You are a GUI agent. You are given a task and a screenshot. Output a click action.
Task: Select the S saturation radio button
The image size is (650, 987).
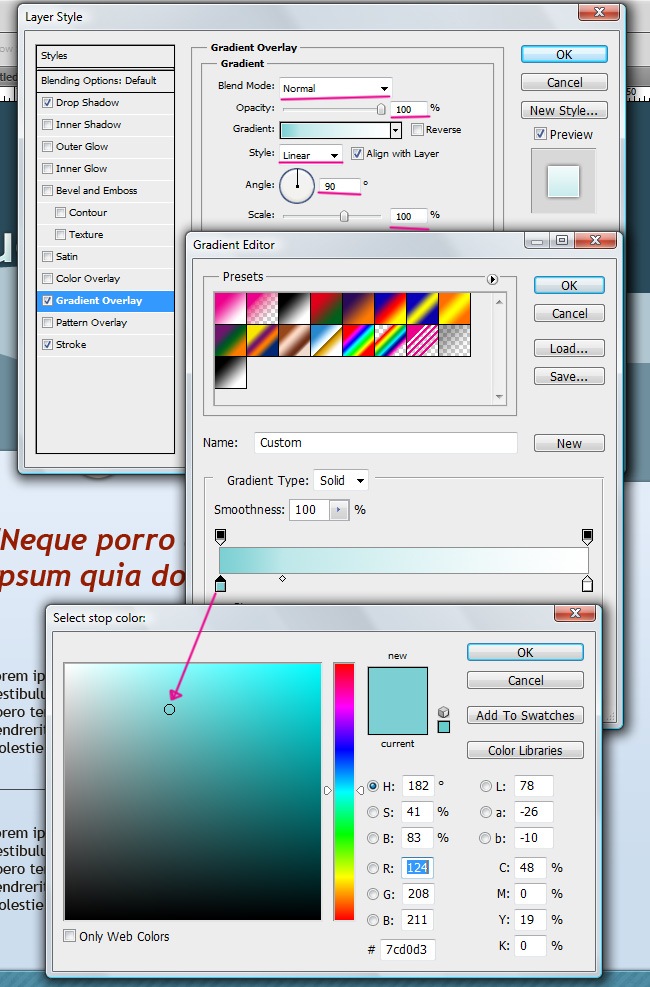click(374, 812)
